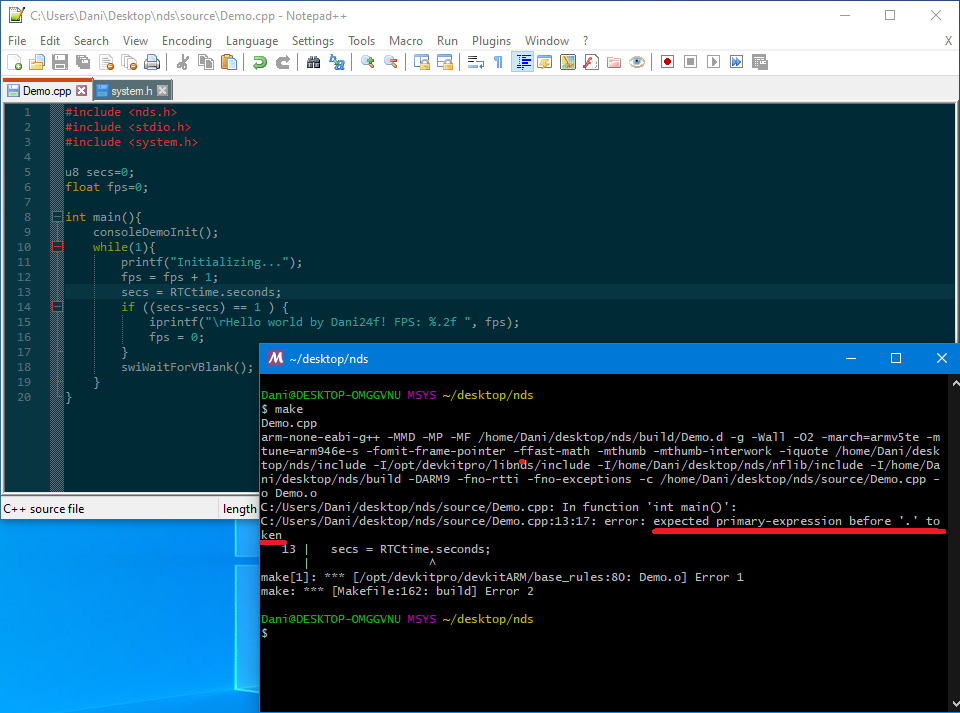Toggle show all characters pilcrow icon
Screen dimensions: 960x713
[498, 62]
